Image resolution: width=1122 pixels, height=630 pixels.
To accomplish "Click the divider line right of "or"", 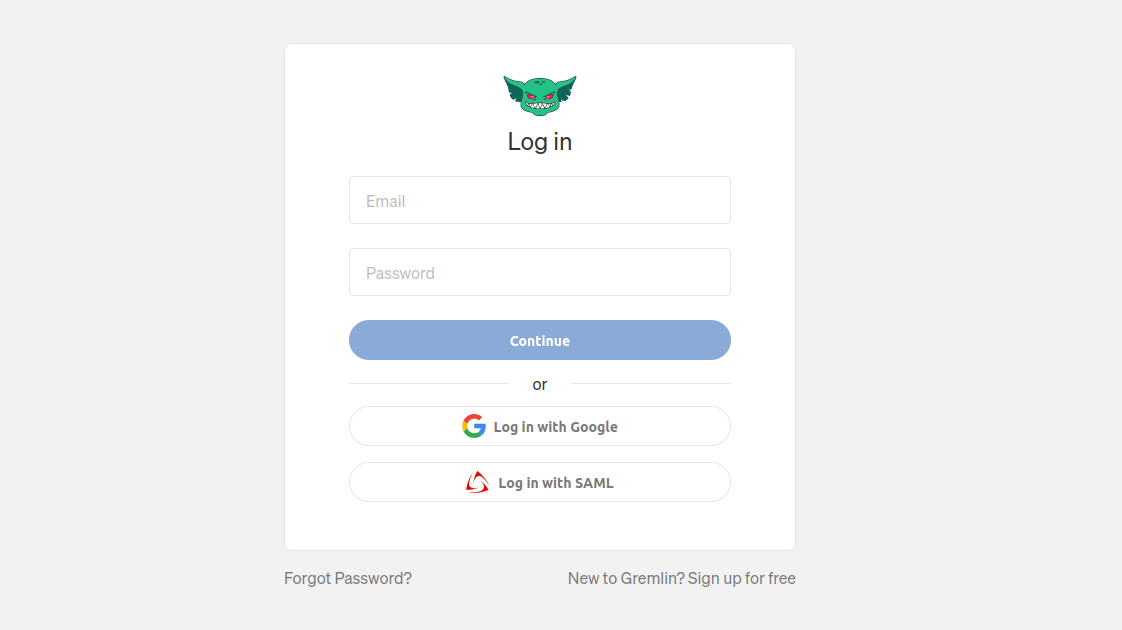I will click(650, 384).
